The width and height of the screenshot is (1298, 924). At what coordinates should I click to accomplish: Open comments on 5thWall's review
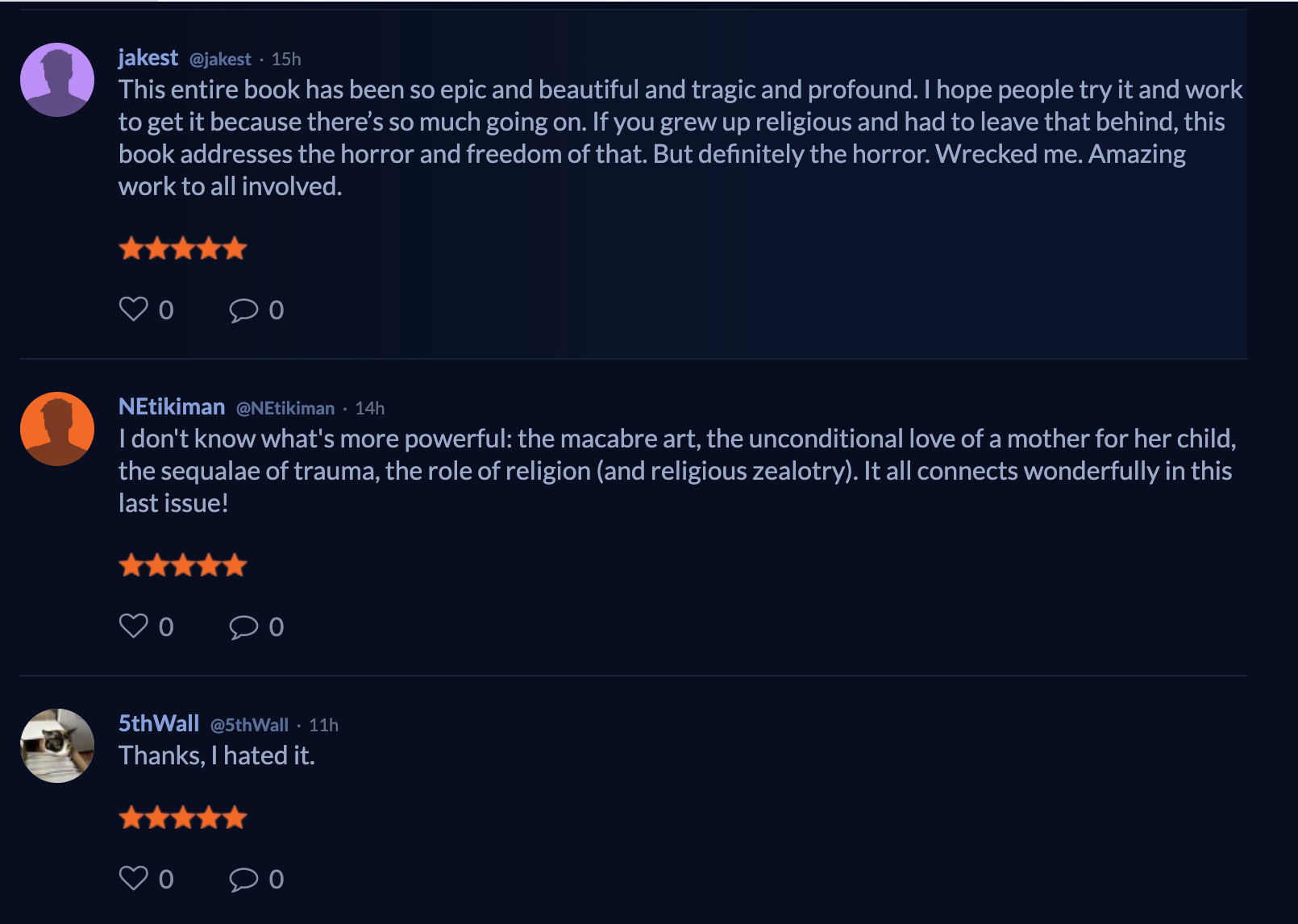coord(243,880)
